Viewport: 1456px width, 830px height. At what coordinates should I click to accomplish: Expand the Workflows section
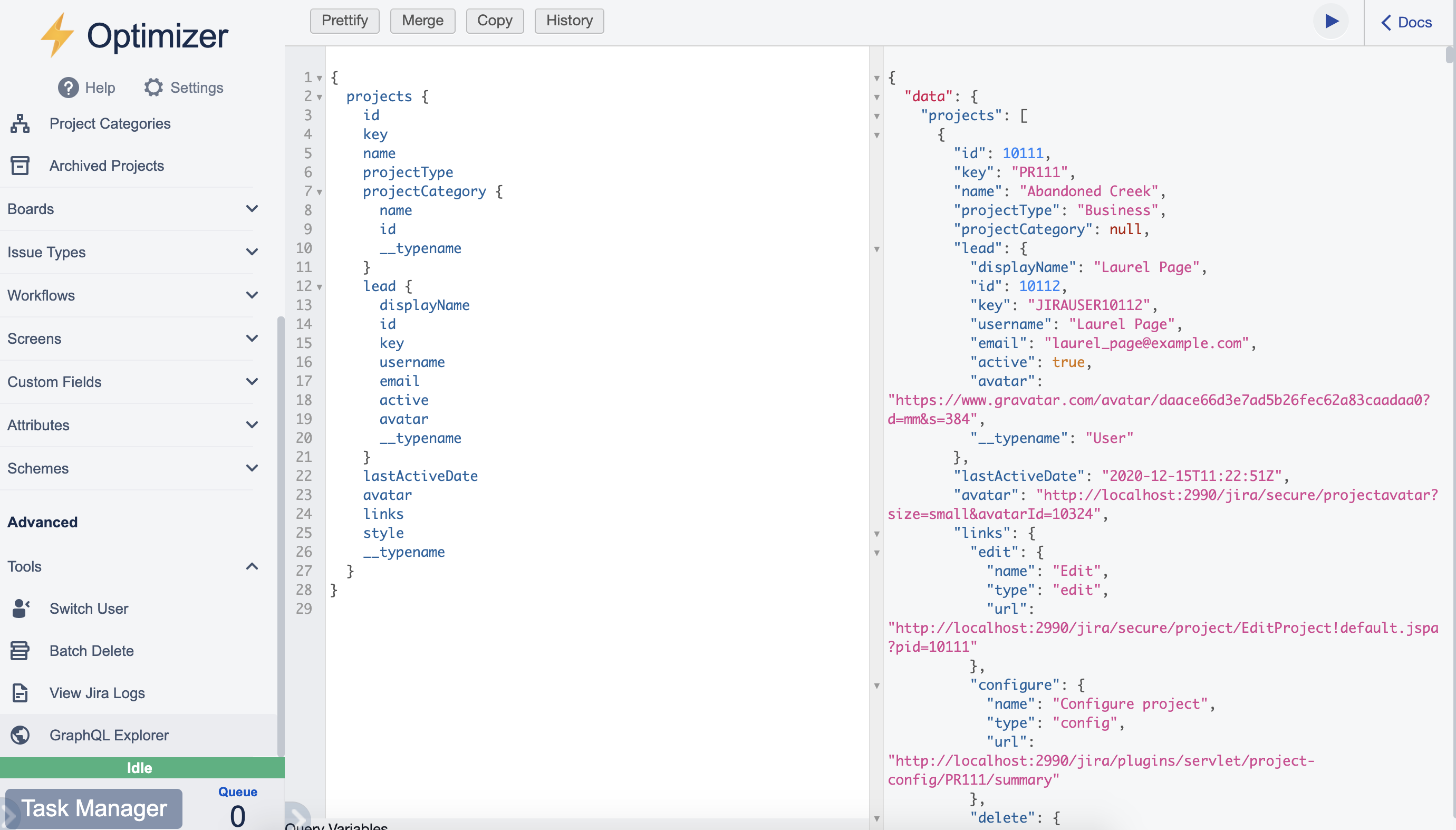click(252, 295)
